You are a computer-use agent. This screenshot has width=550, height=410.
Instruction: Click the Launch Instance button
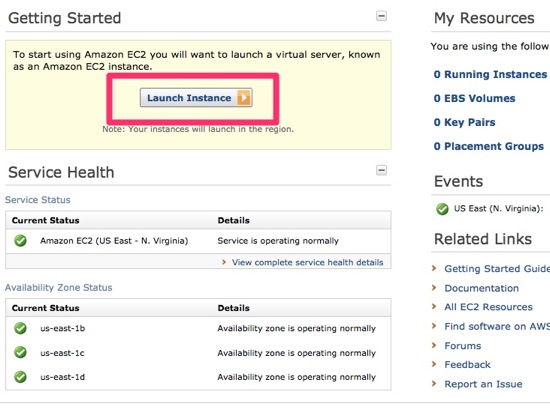[x=196, y=98]
